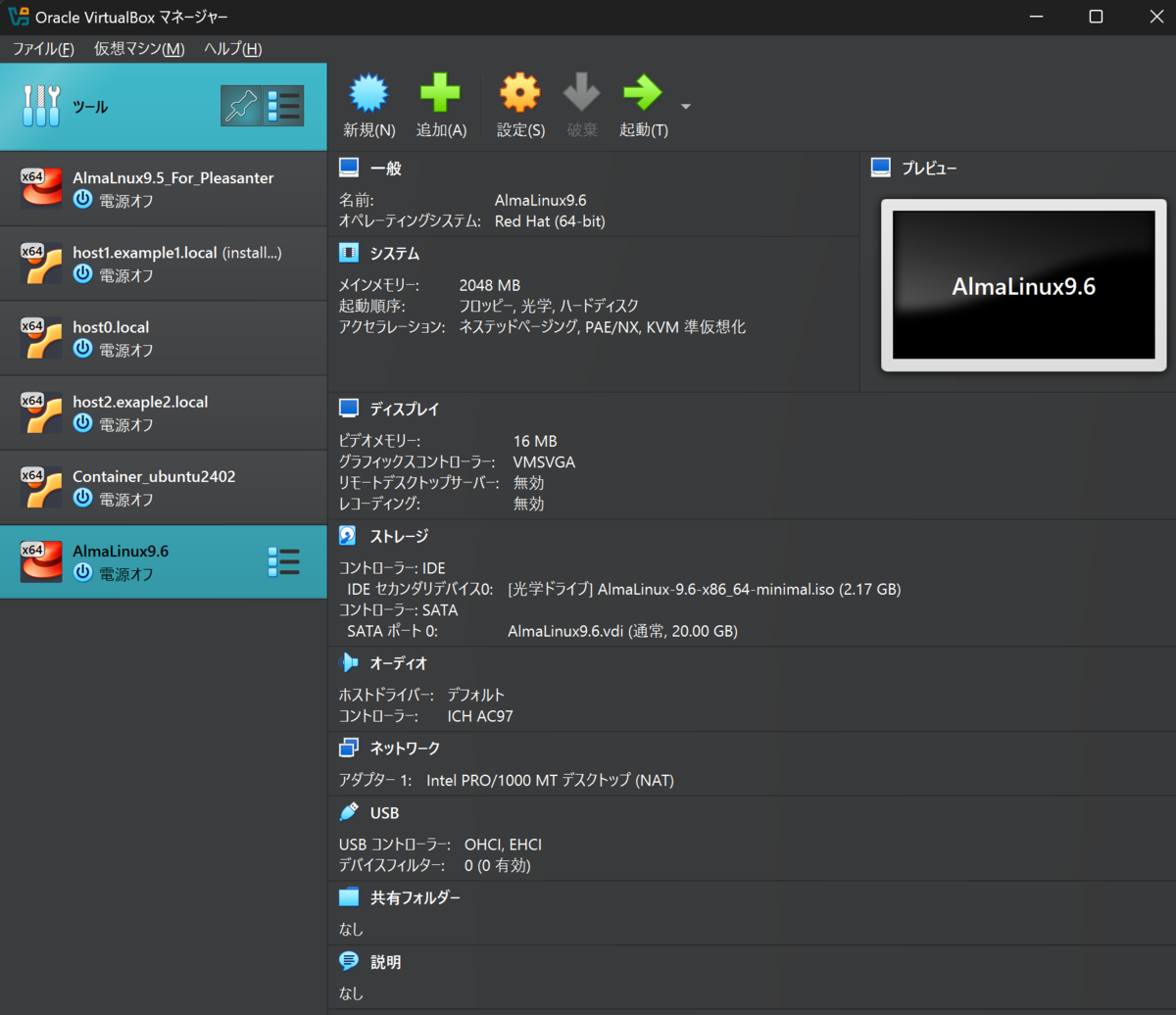Click the OS icon of host0.local

point(41,338)
